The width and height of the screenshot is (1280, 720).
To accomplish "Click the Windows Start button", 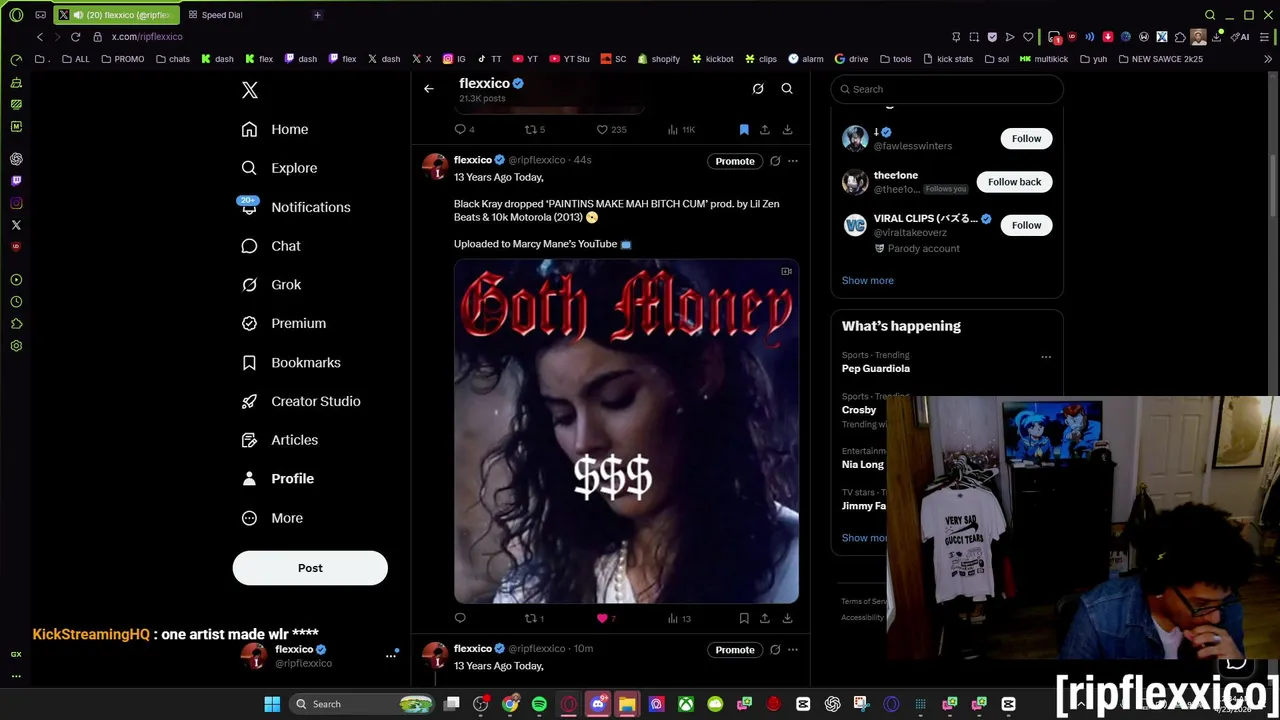I will click(x=272, y=704).
